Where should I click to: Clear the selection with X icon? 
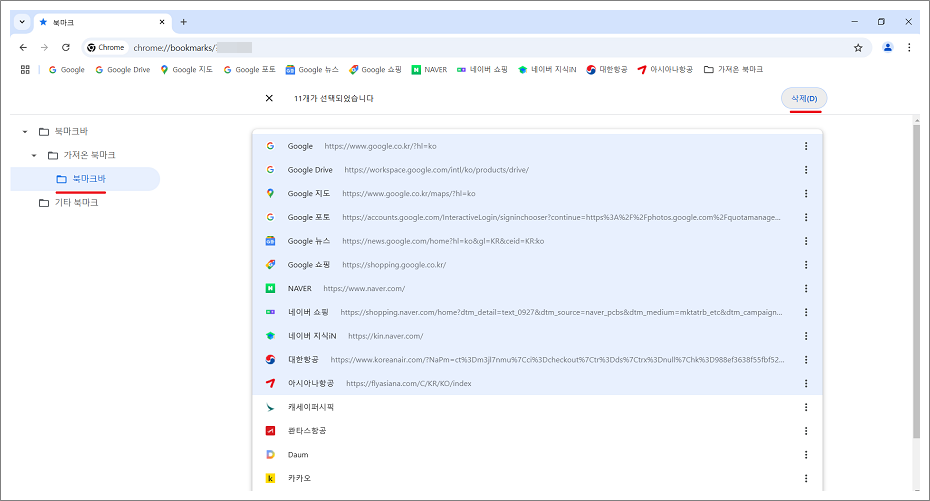coord(269,98)
